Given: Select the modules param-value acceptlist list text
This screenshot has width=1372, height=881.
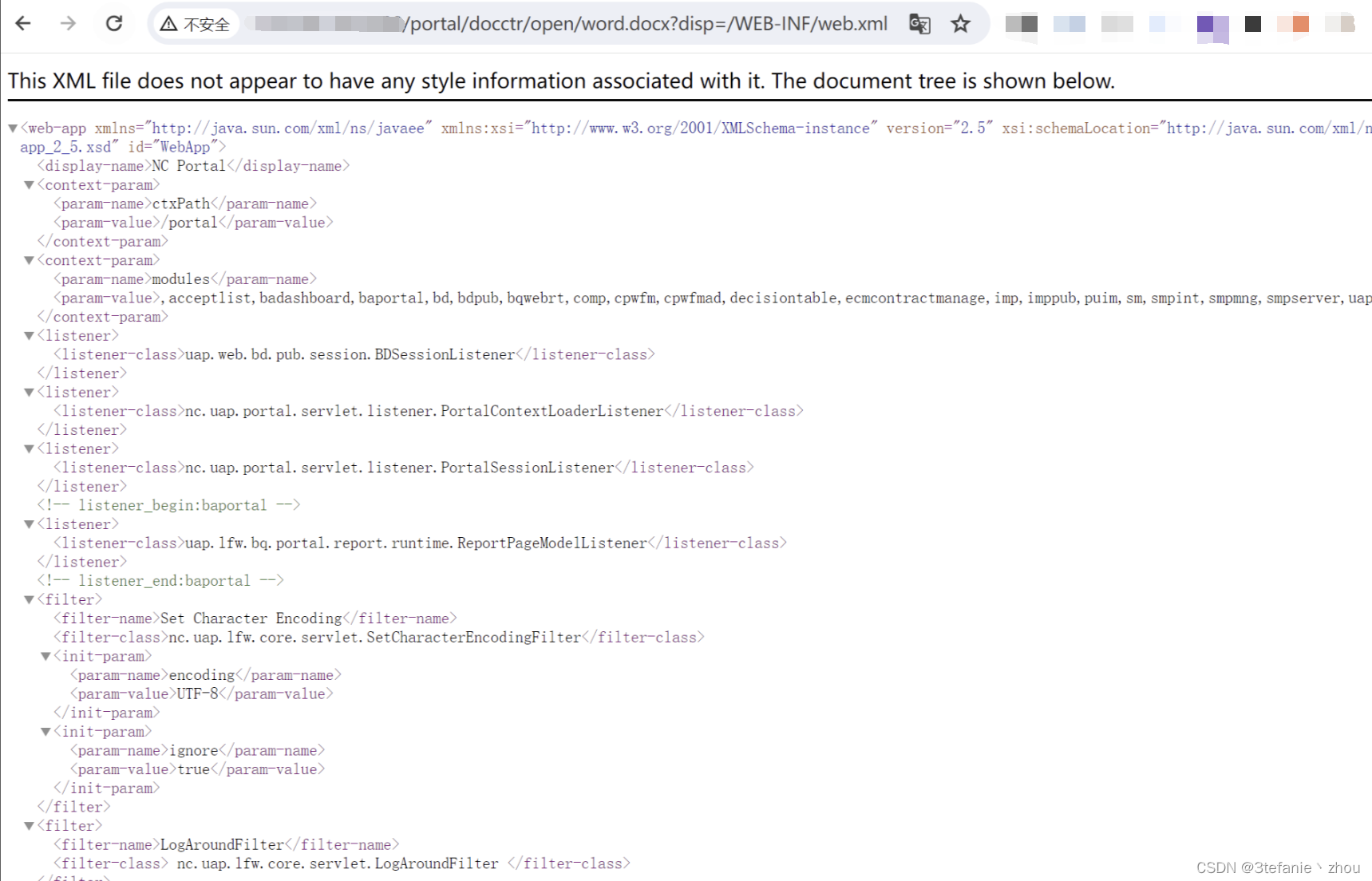Looking at the screenshot, I should (x=766, y=298).
